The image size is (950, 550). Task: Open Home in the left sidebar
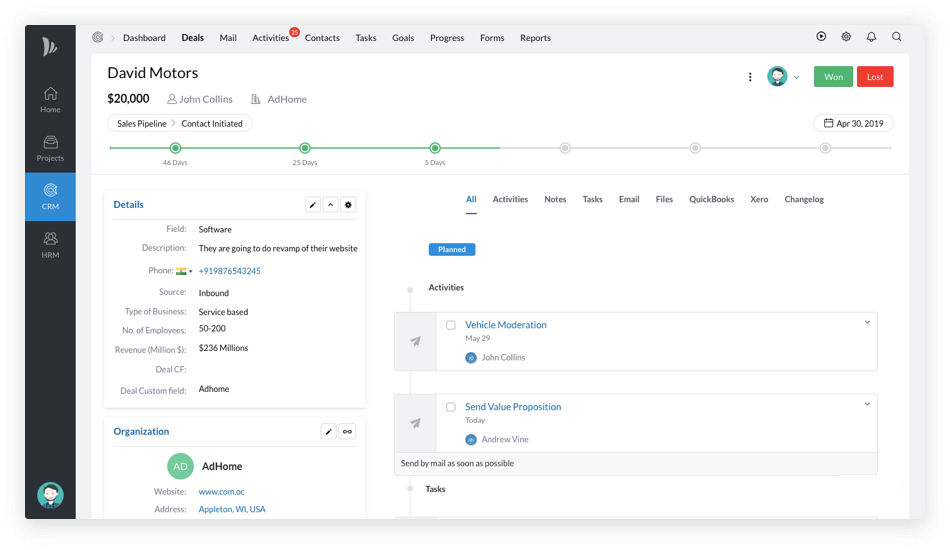tap(50, 100)
